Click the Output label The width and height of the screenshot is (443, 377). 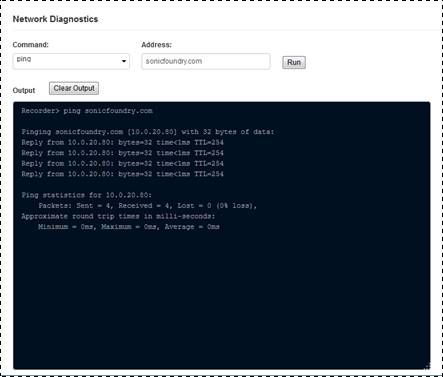click(x=24, y=90)
